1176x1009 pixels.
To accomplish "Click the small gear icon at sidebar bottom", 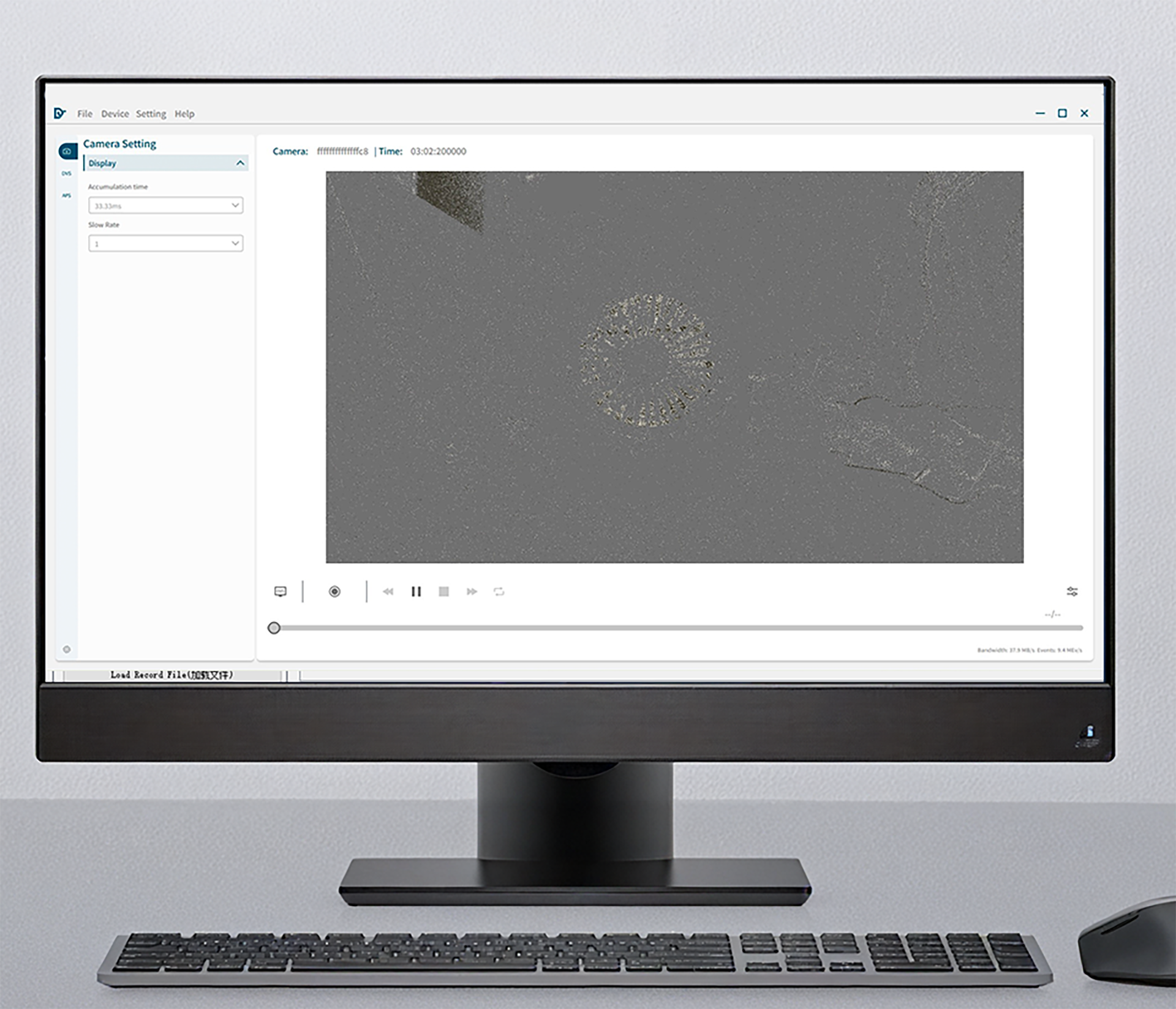I will coord(67,650).
